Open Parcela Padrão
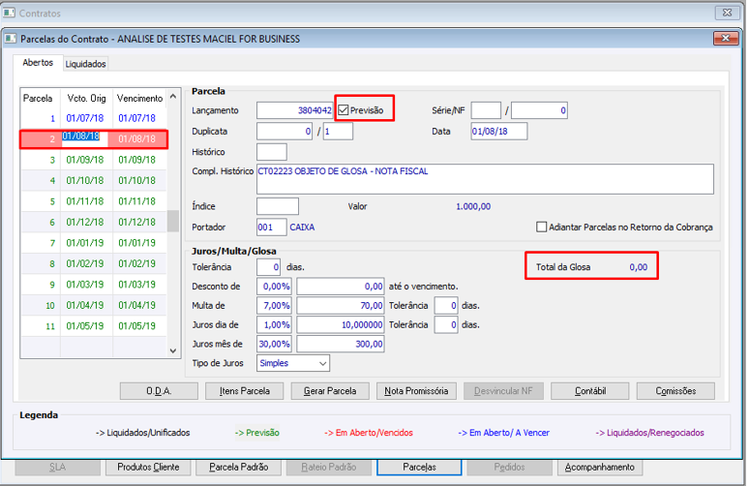 coord(239,467)
